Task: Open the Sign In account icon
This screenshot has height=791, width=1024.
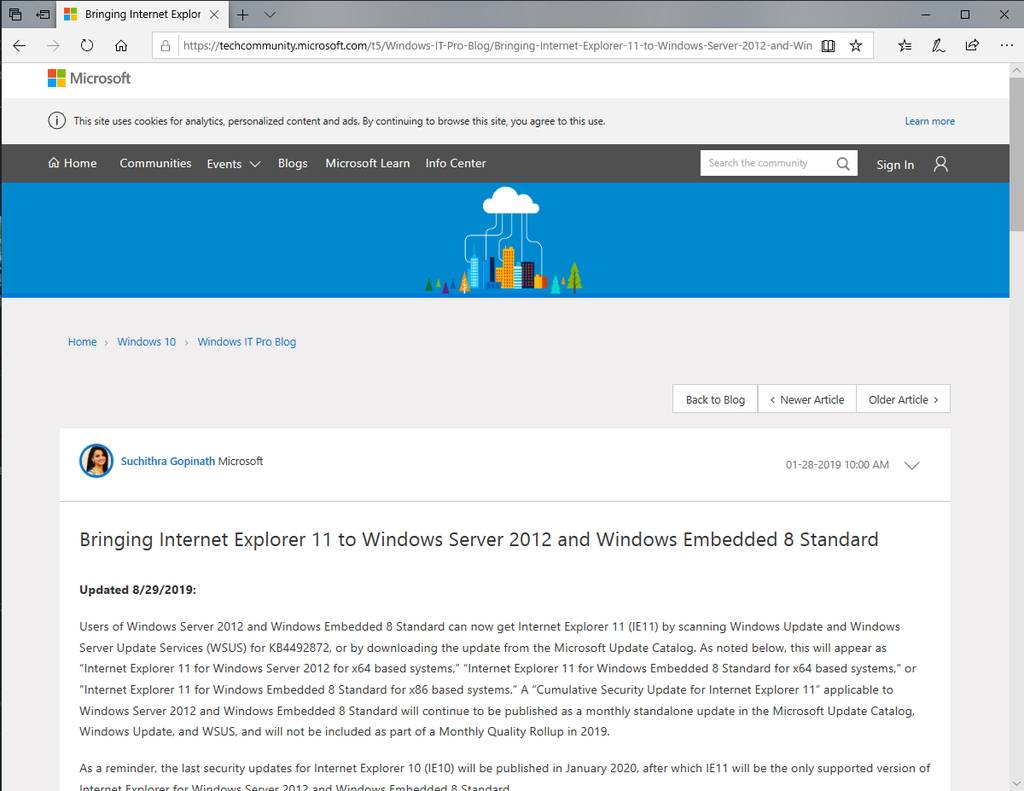Action: coord(940,163)
